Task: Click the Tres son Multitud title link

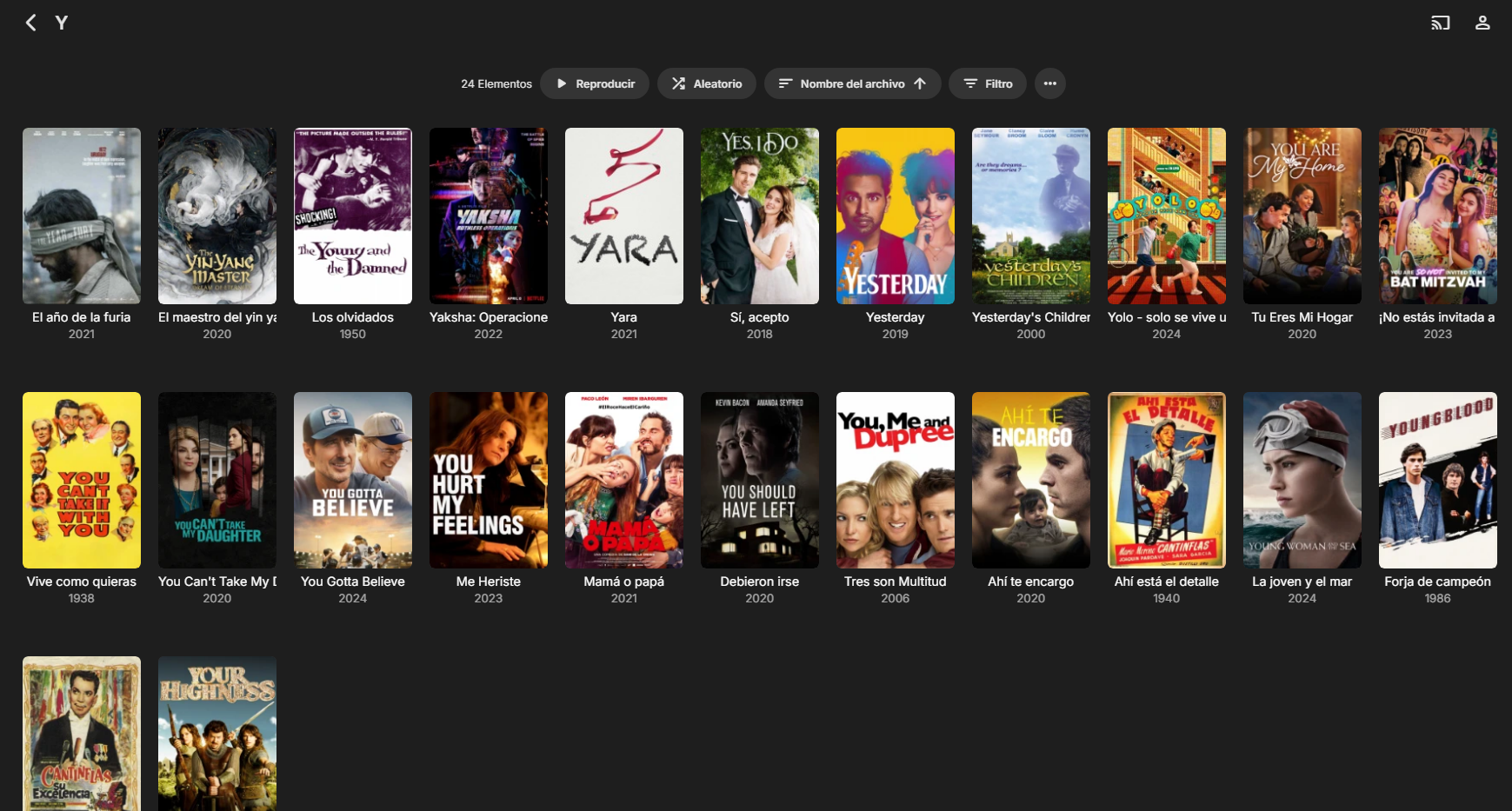Action: [896, 582]
